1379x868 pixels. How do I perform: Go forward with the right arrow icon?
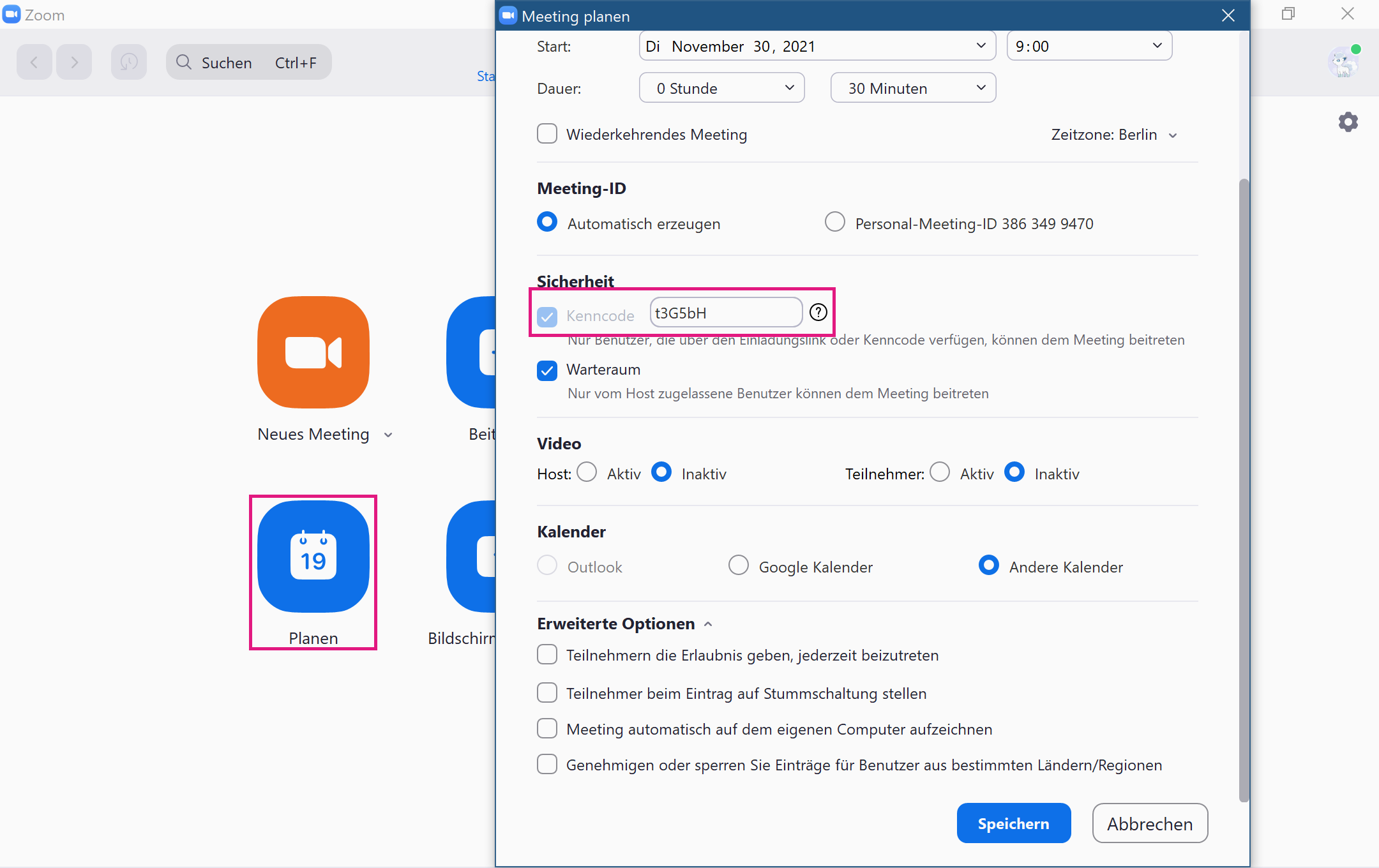(74, 62)
